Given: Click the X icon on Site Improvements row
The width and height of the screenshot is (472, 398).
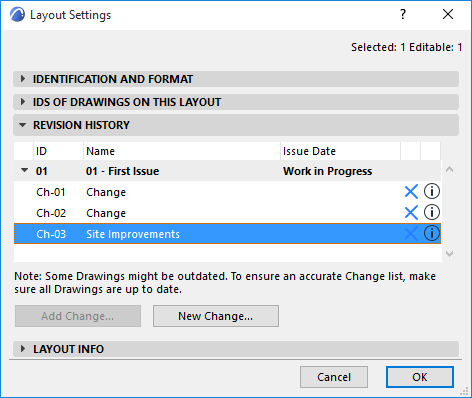Looking at the screenshot, I should point(411,234).
